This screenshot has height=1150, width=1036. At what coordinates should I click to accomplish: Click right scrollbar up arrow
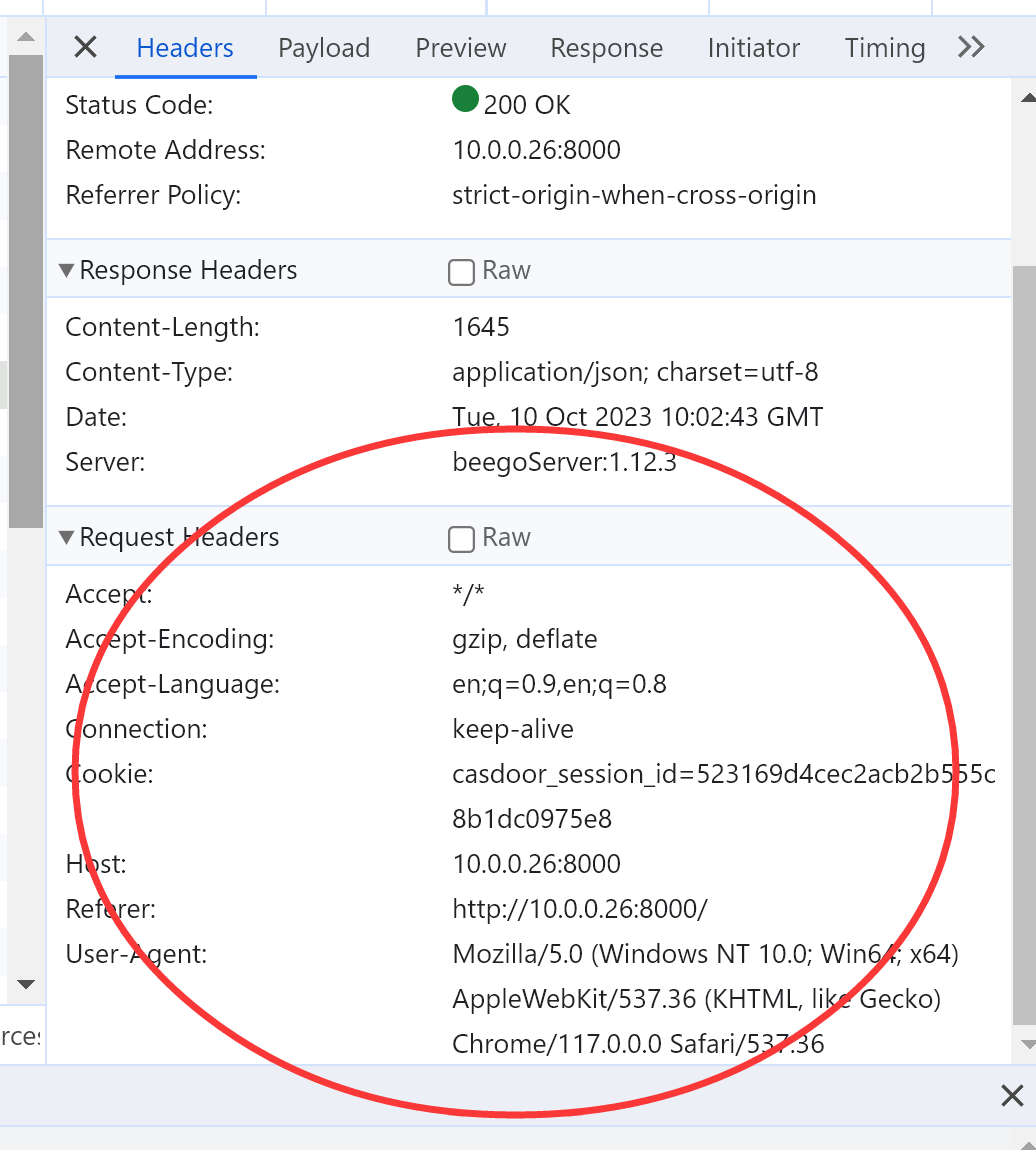[1027, 98]
